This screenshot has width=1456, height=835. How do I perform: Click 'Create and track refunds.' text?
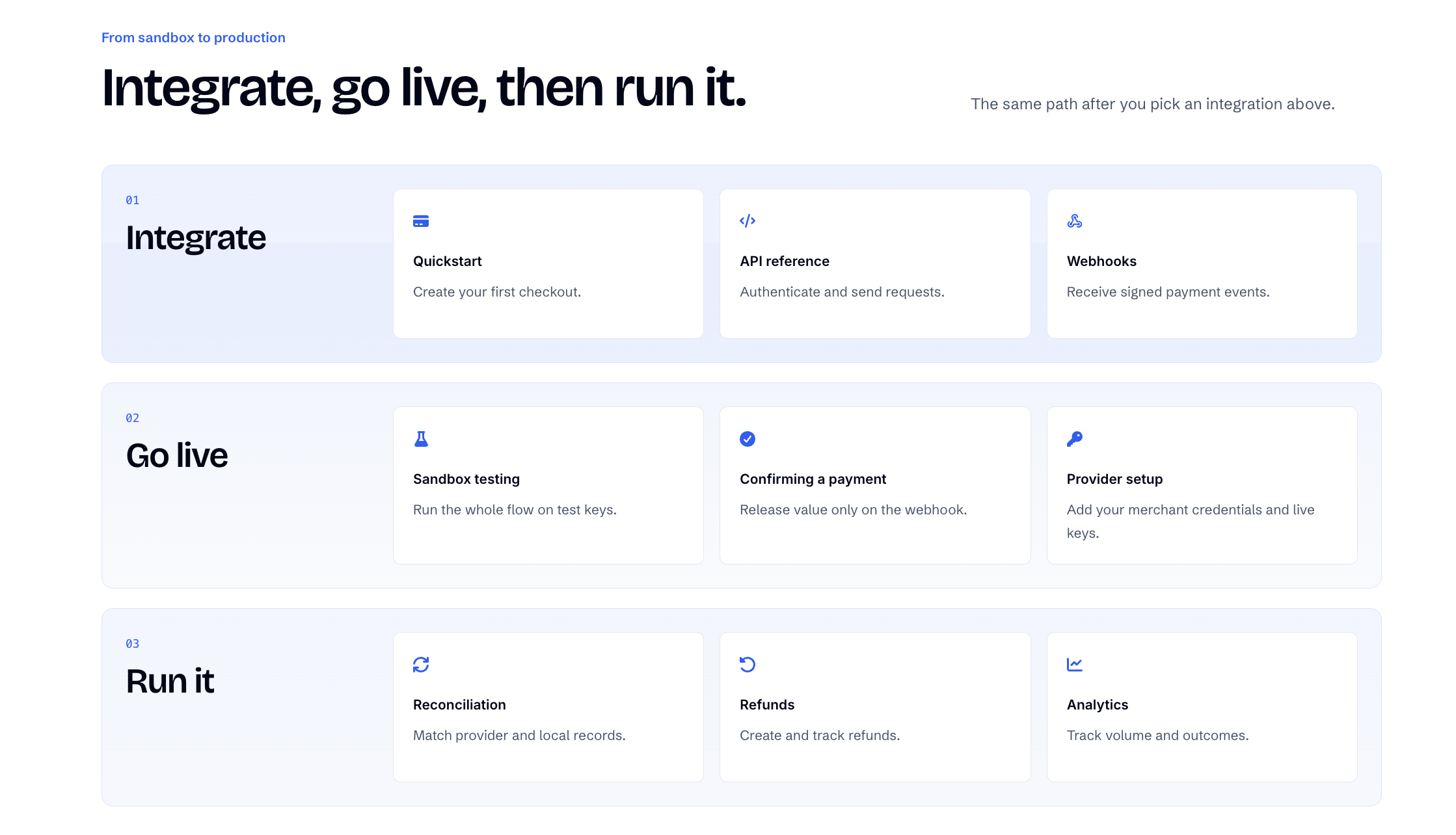coord(820,736)
